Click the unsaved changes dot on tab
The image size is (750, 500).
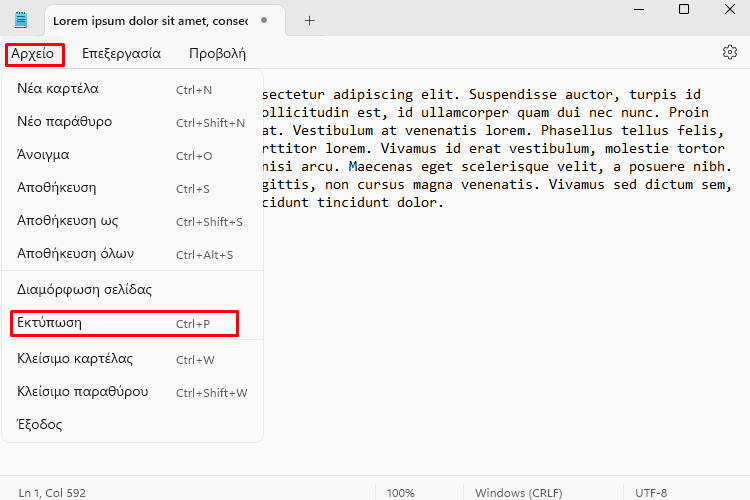point(263,20)
